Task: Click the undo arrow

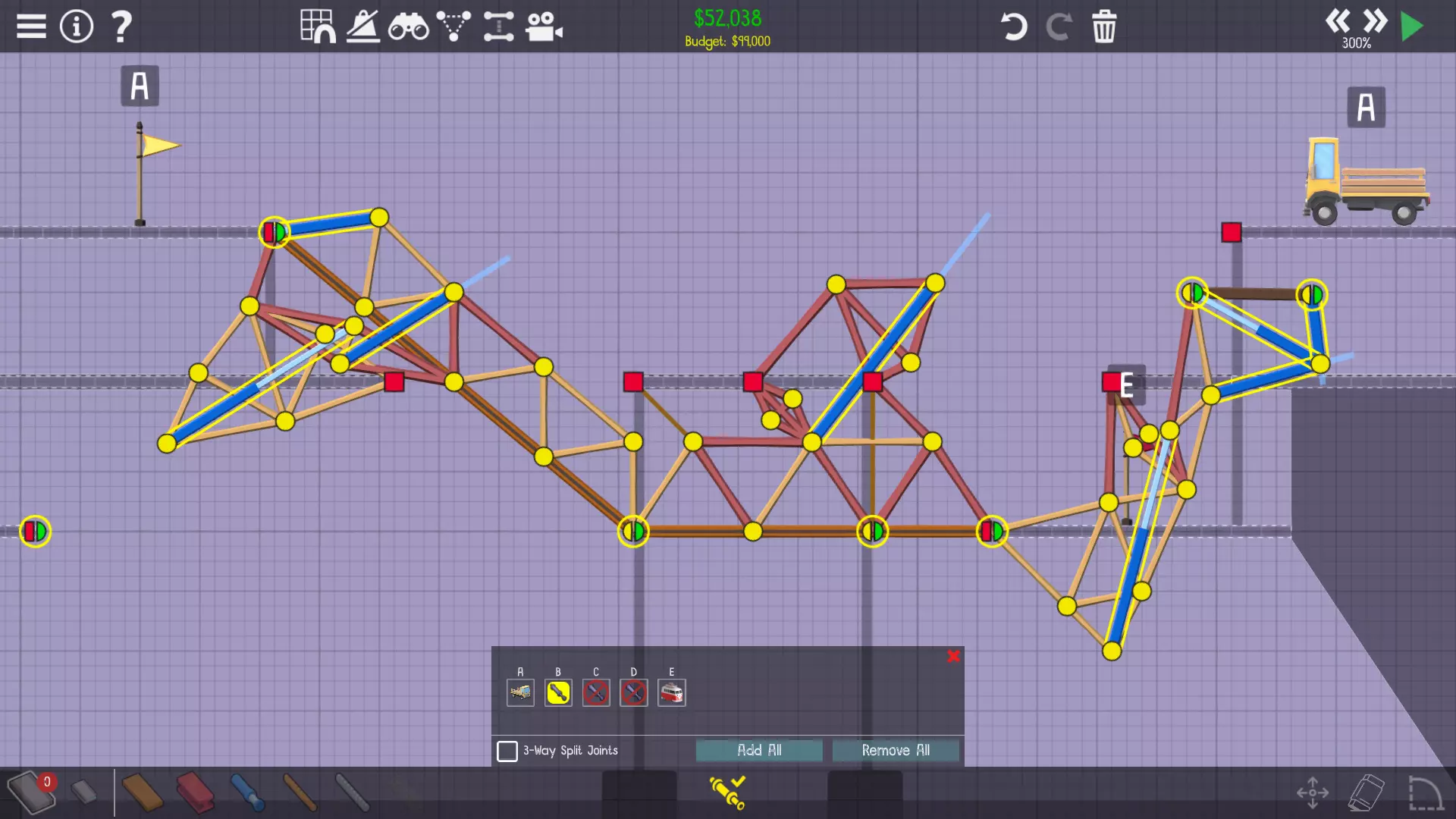Action: [1013, 27]
